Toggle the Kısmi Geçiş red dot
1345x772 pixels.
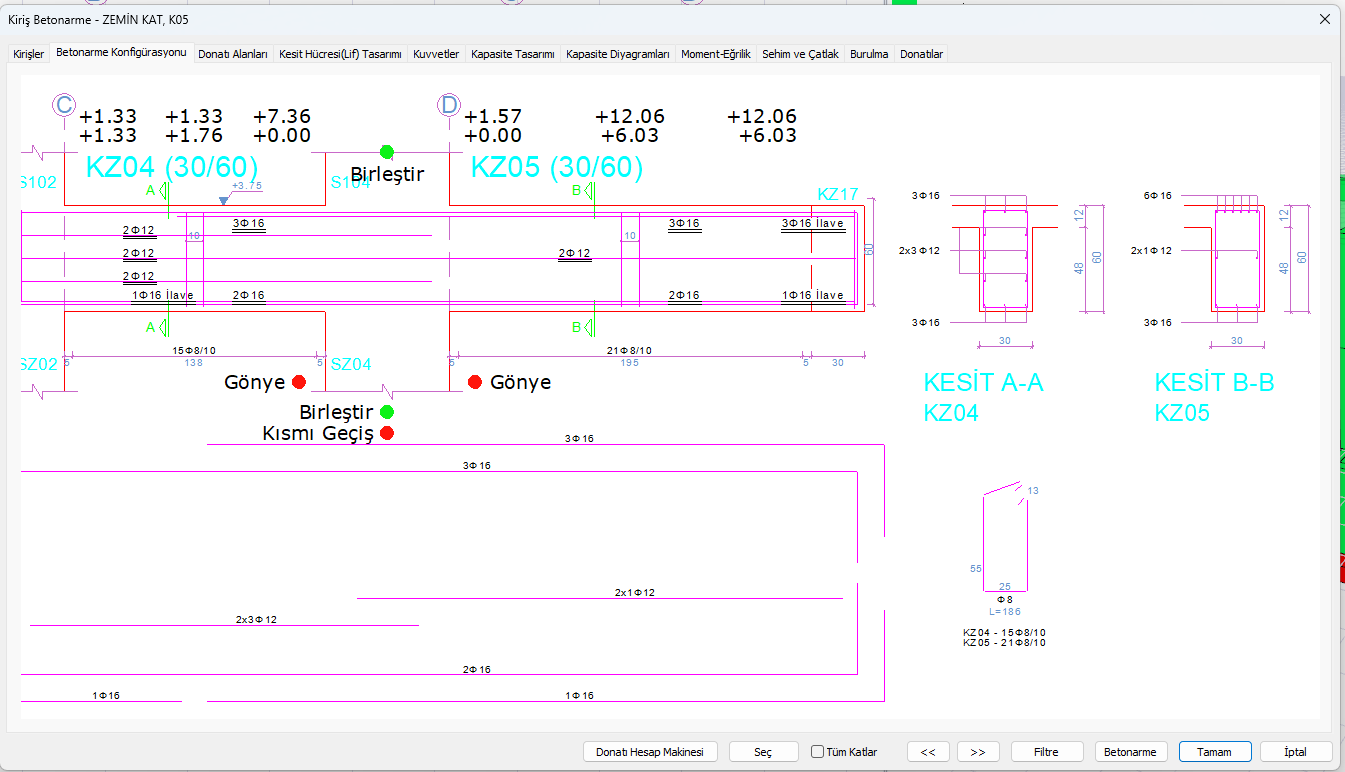(x=387, y=433)
